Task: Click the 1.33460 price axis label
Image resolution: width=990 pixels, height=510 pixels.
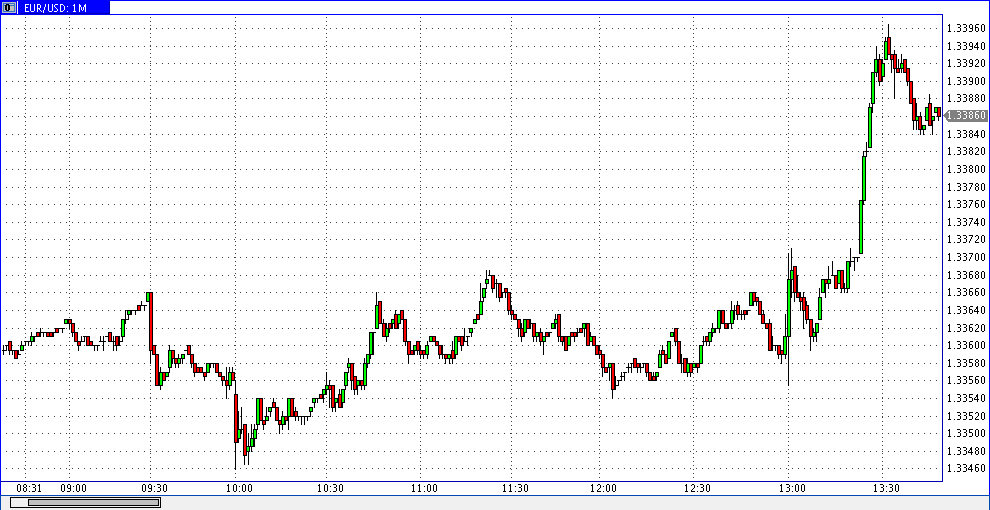Action: [x=967, y=468]
